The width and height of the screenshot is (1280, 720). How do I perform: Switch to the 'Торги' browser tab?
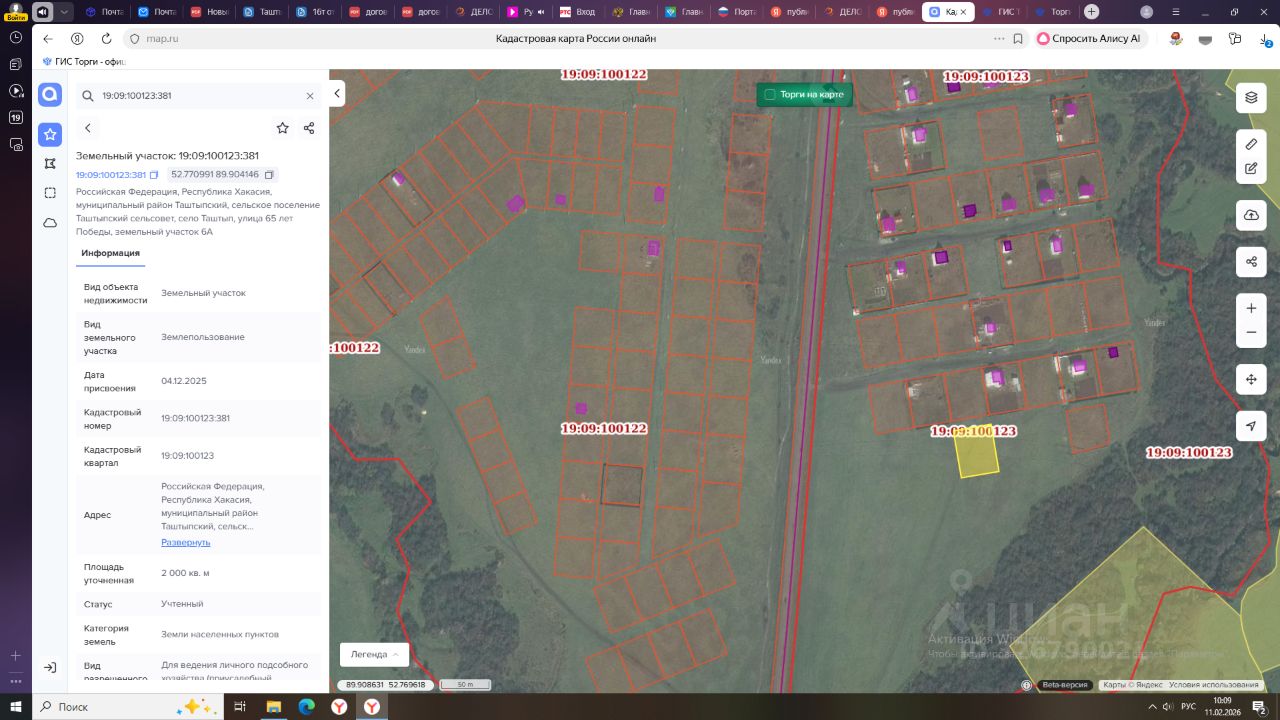click(x=1053, y=12)
